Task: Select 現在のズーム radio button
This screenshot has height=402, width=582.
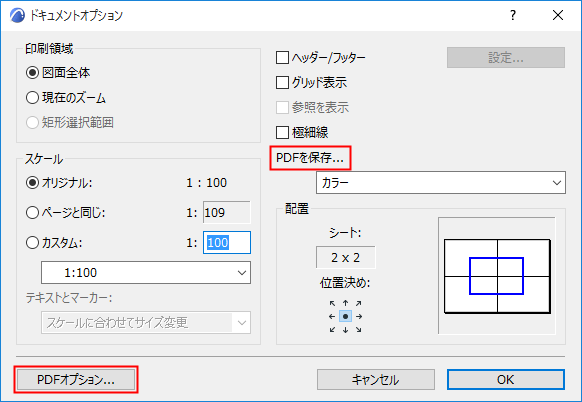Action: [x=32, y=98]
